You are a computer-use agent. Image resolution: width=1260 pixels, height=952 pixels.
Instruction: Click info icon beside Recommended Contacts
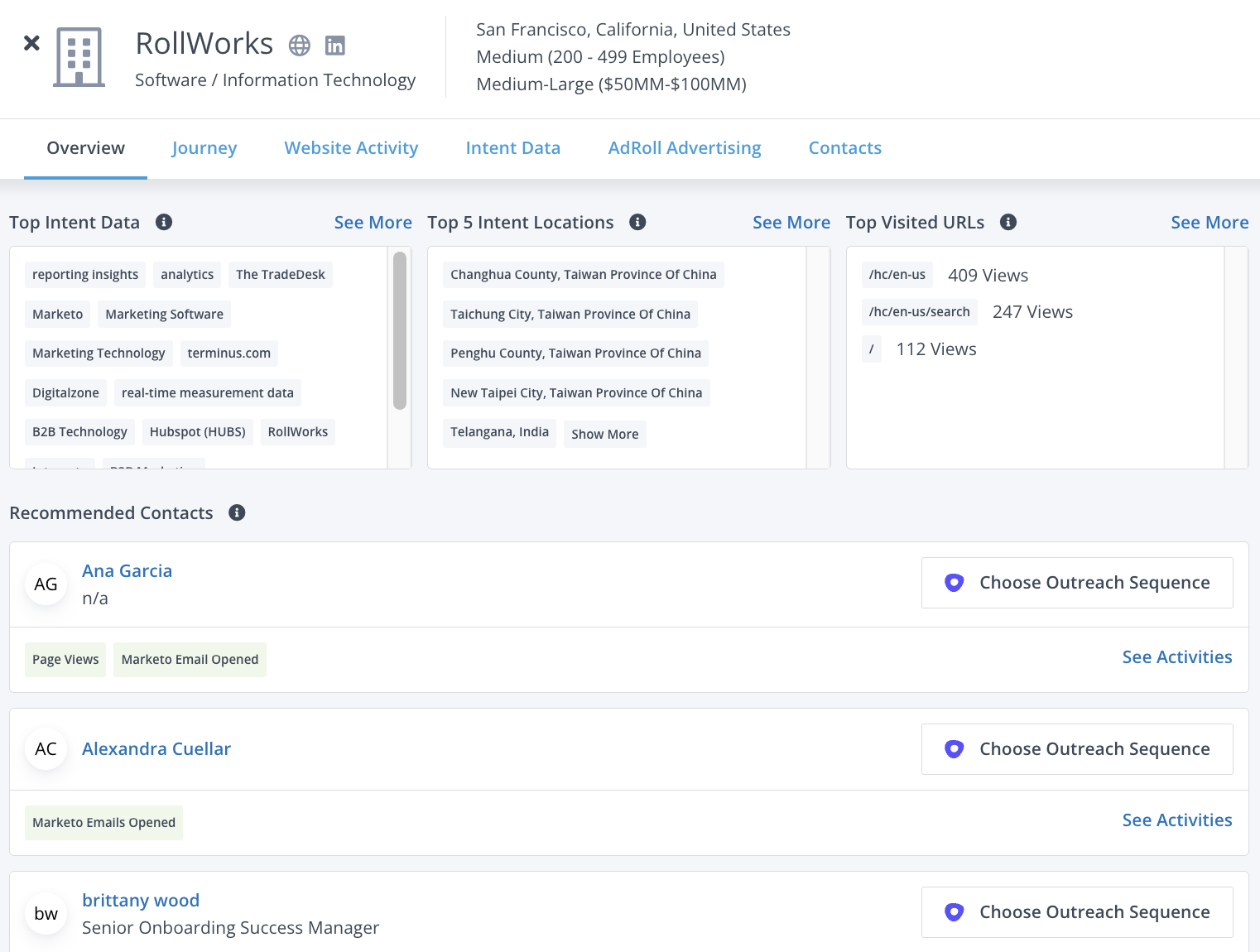pyautogui.click(x=237, y=512)
